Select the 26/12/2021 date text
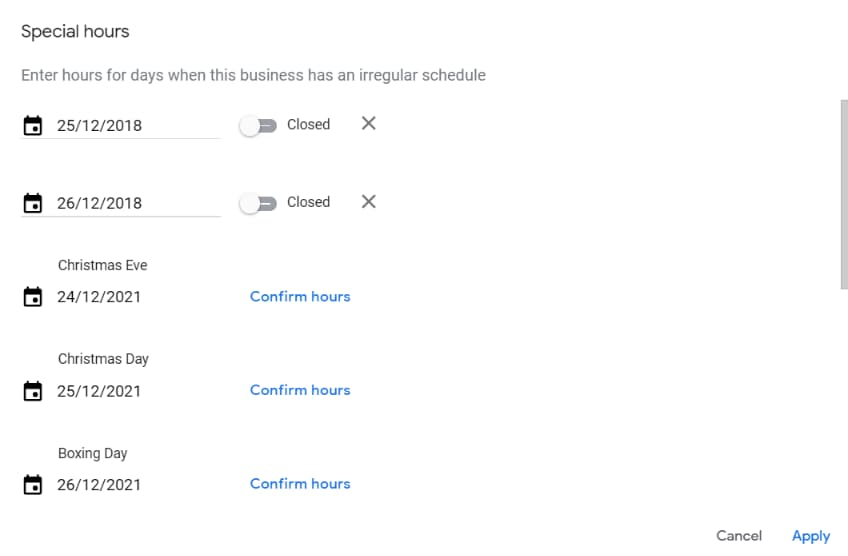 click(99, 485)
